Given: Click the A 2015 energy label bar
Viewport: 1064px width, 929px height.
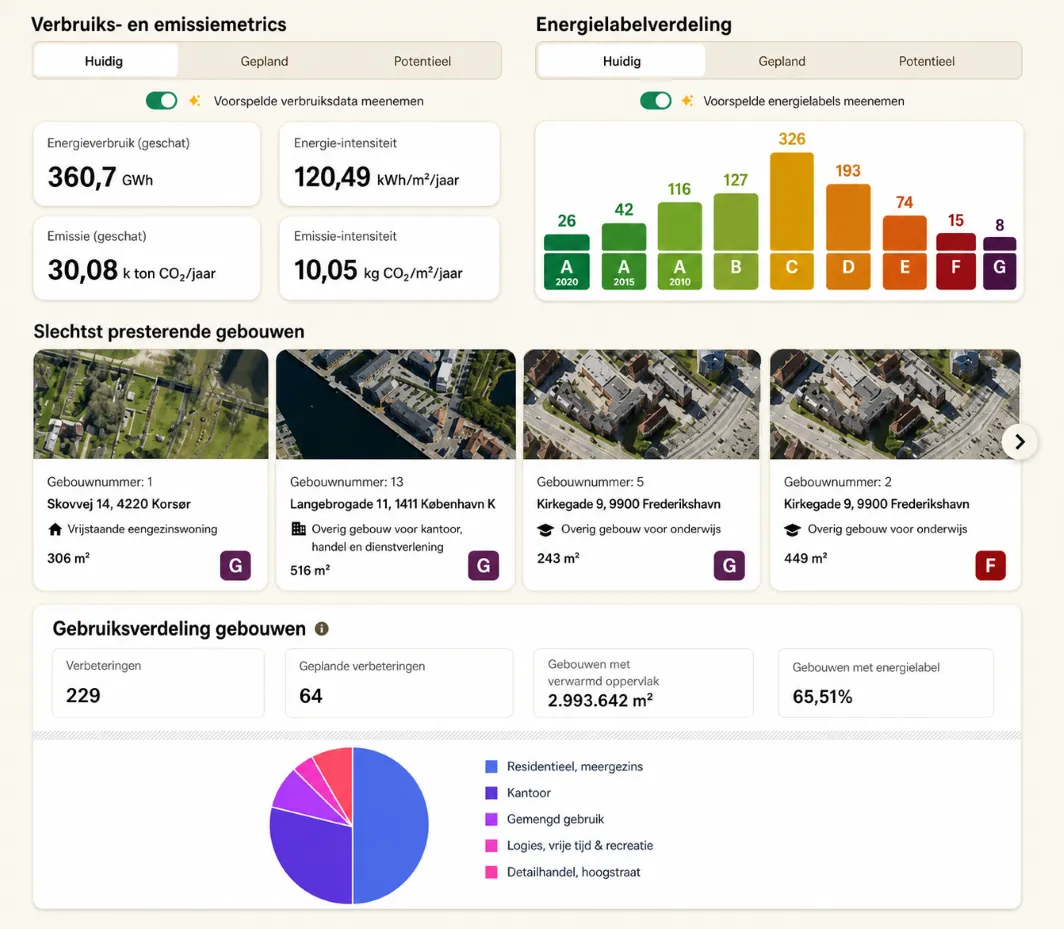Looking at the screenshot, I should (x=624, y=257).
